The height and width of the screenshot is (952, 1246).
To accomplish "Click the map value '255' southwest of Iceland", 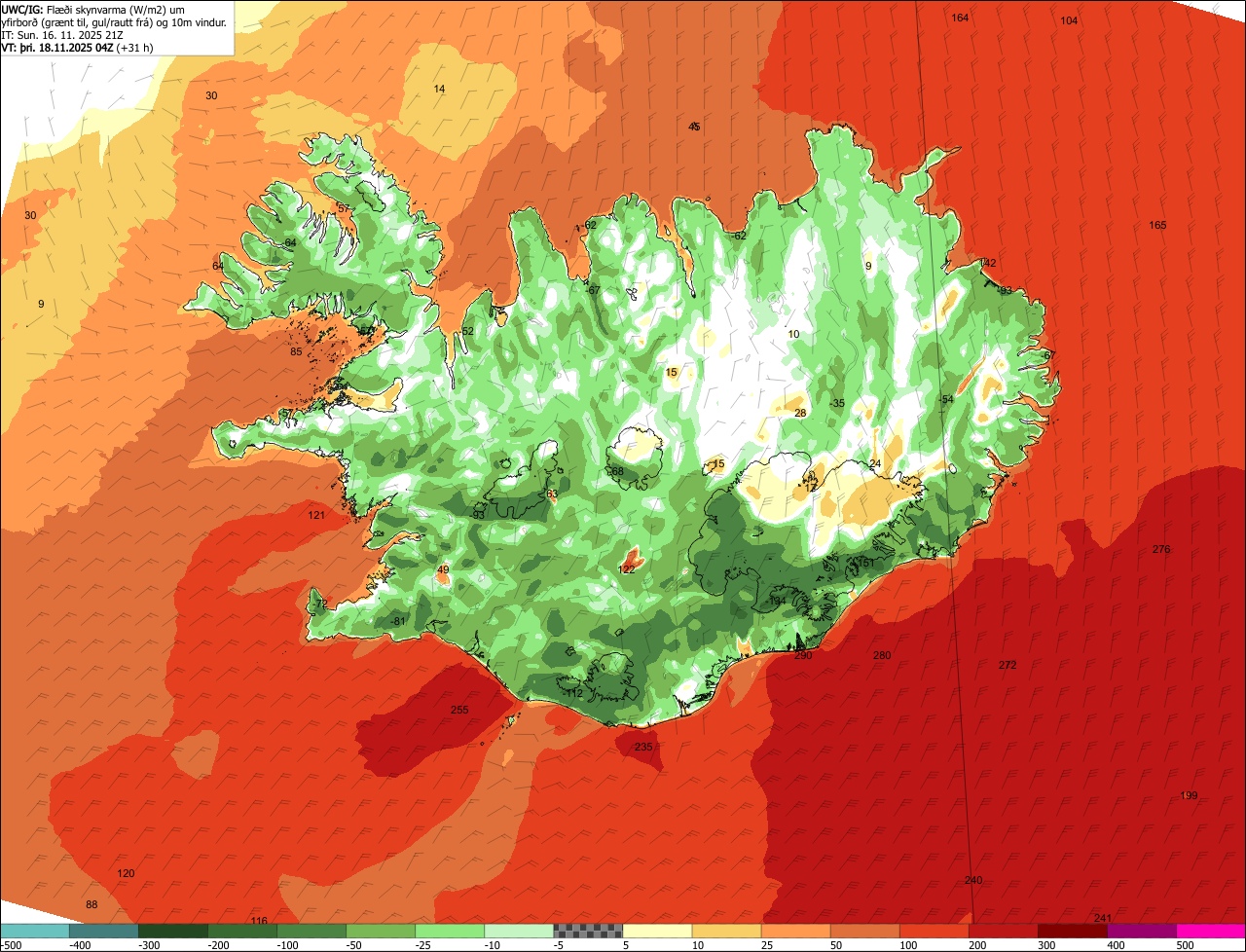I will tap(459, 711).
